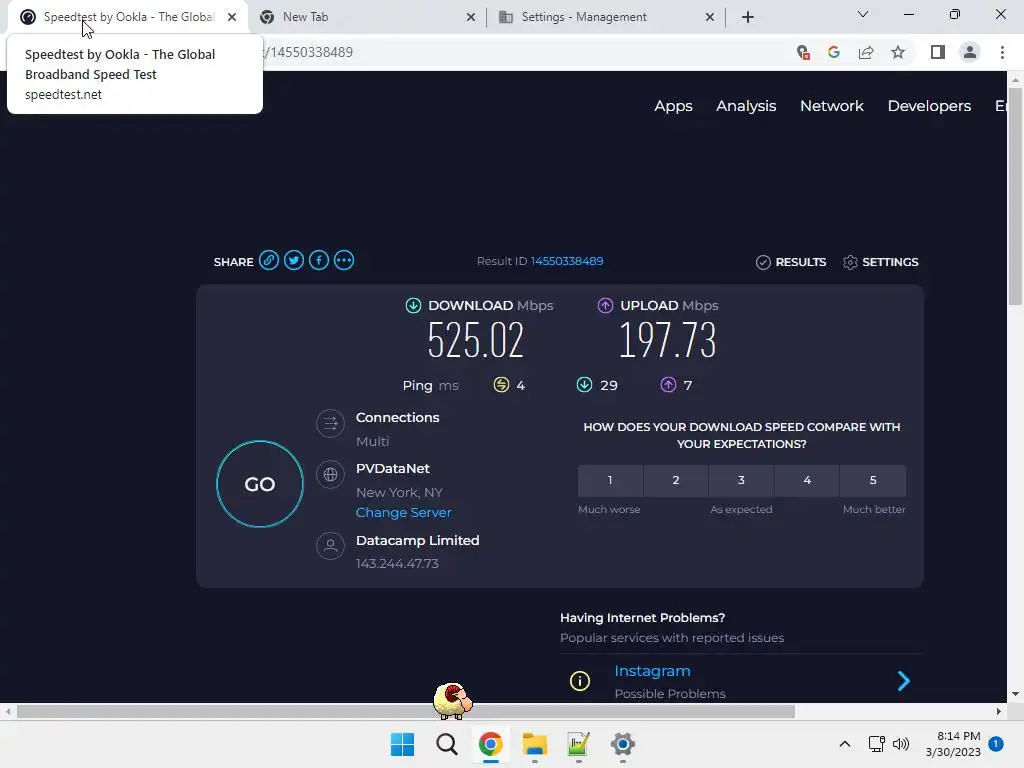Click the horizontal scrollbar thumb
Screen dimensions: 1024x768
(406, 711)
